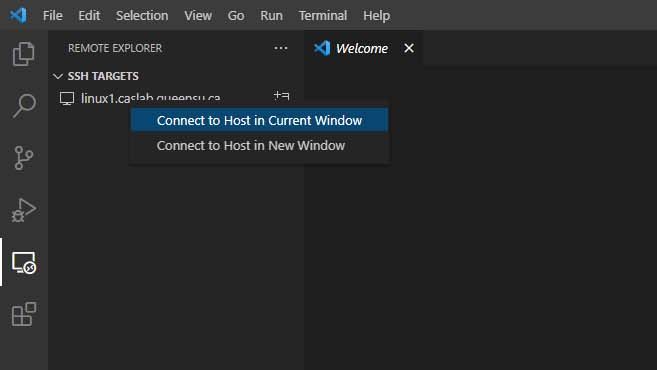The width and height of the screenshot is (657, 370).
Task: Click connect-in-new-window icon beside linux1 host
Action: point(282,96)
